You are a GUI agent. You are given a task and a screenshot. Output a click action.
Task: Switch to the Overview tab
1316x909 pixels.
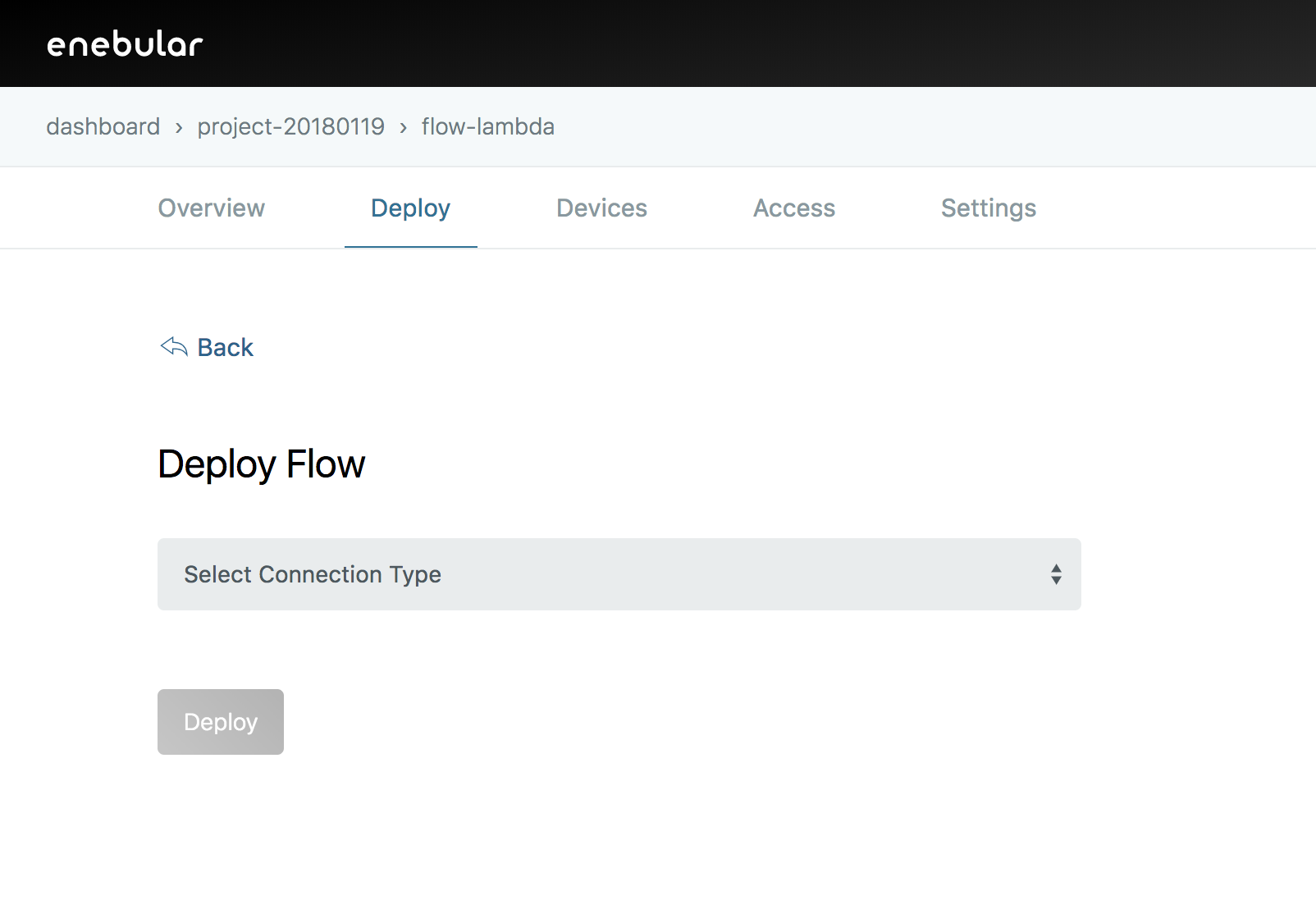point(211,208)
